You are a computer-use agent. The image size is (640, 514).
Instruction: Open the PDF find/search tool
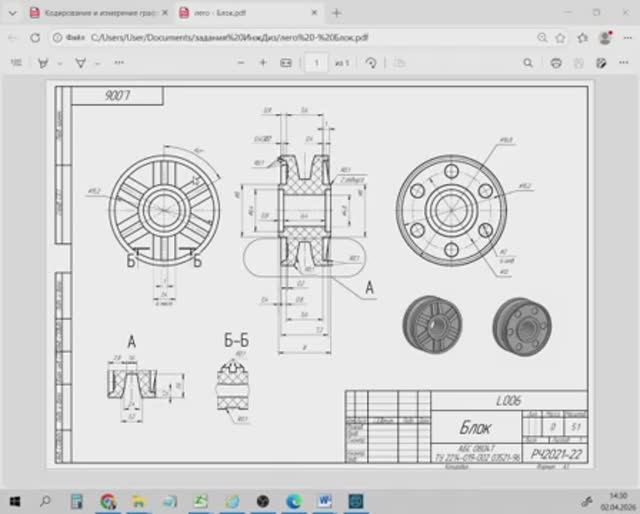click(x=528, y=63)
